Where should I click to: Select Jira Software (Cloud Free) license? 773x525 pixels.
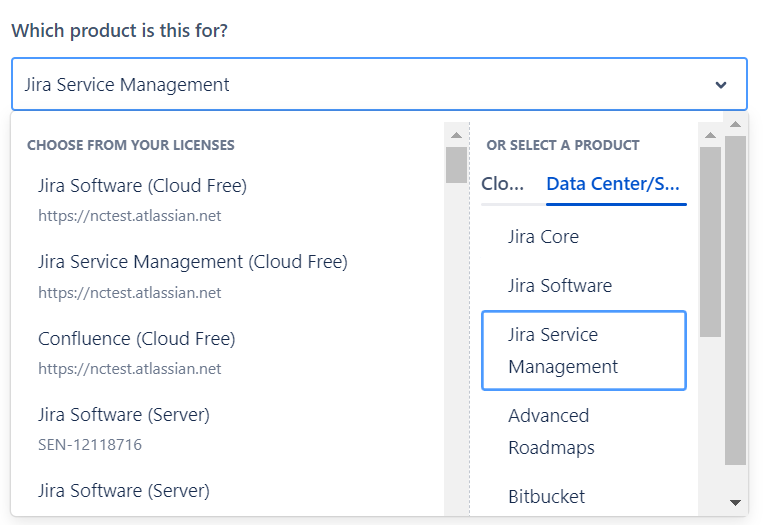click(142, 186)
